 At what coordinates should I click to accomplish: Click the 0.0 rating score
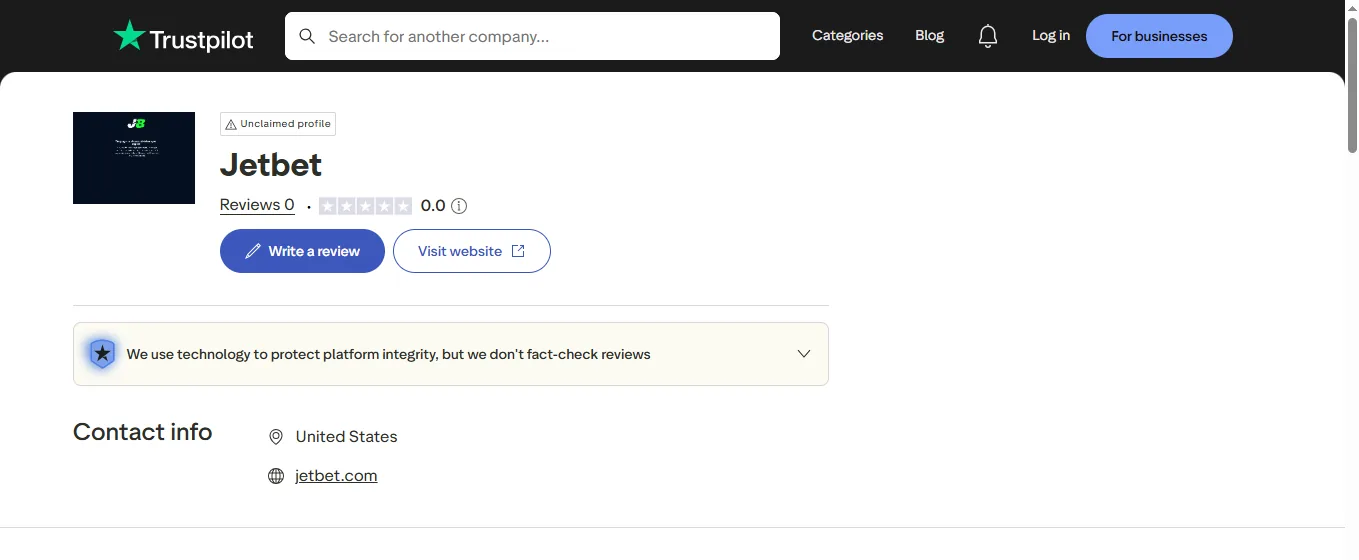pyautogui.click(x=433, y=206)
